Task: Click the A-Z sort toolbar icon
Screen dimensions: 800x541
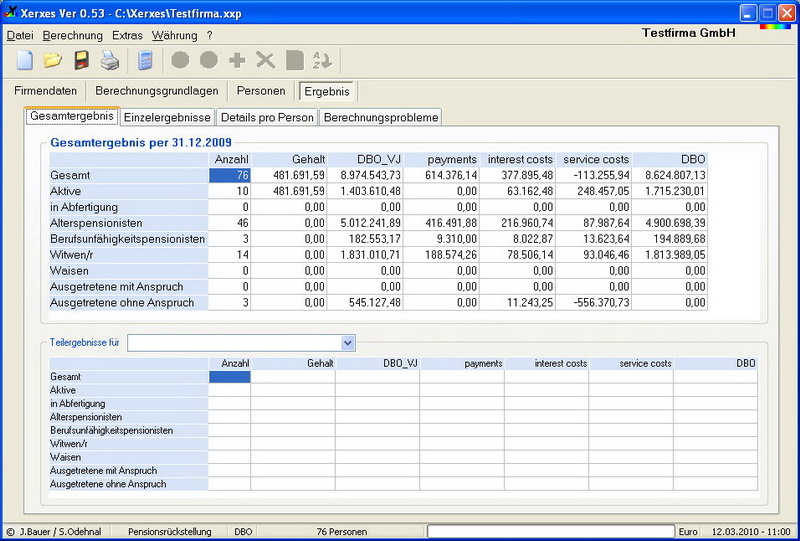Action: [x=322, y=61]
